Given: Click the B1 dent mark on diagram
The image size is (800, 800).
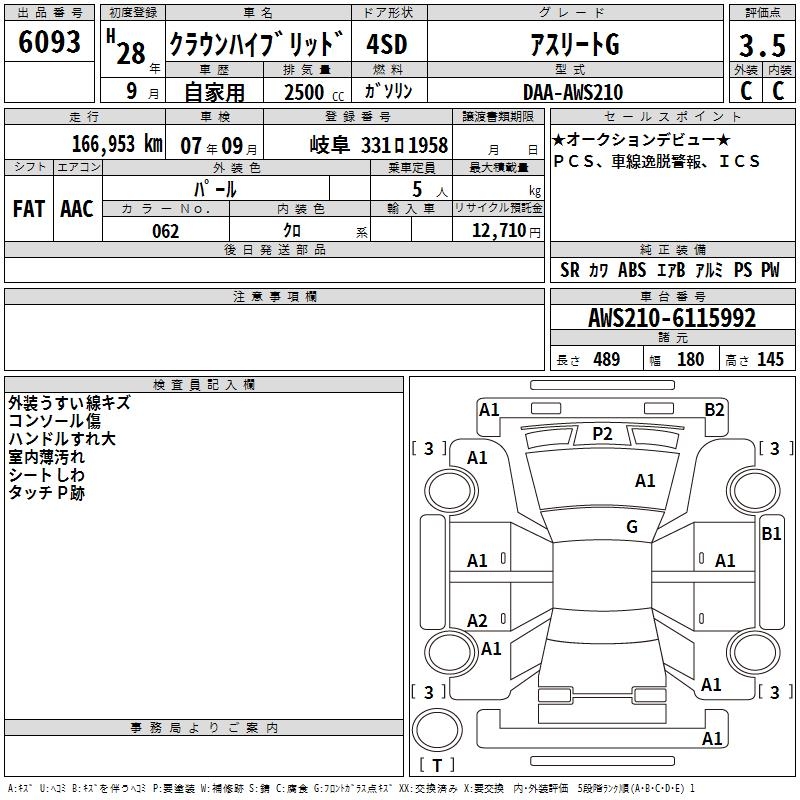Looking at the screenshot, I should pos(771,534).
